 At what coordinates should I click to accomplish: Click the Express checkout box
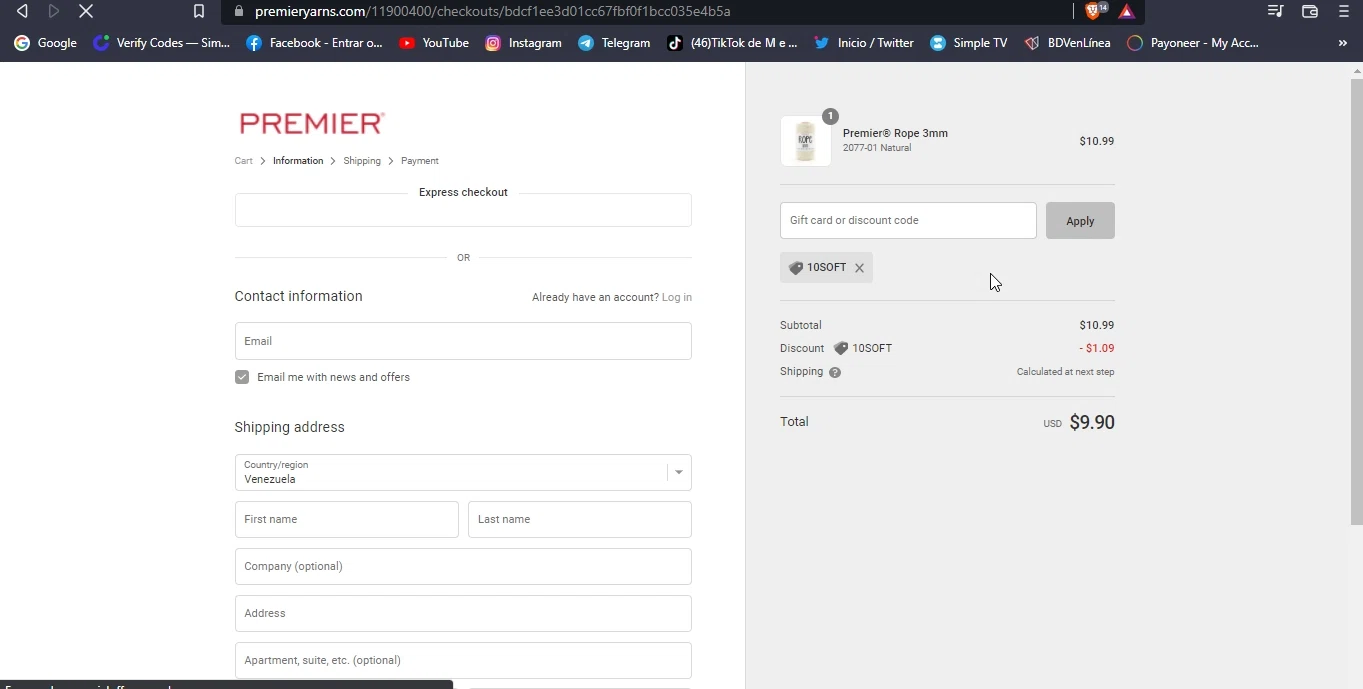pos(463,210)
